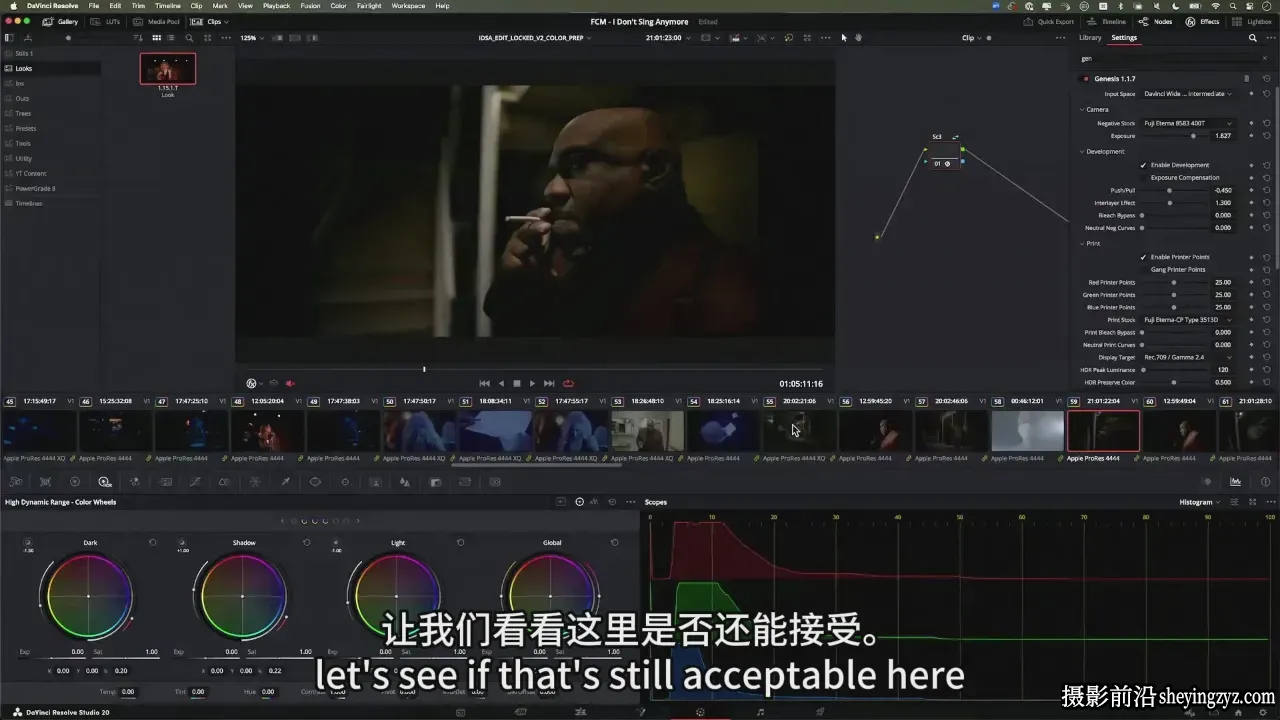Open the viewer zoom 125% dropdown
The width and height of the screenshot is (1280, 720).
(x=252, y=38)
